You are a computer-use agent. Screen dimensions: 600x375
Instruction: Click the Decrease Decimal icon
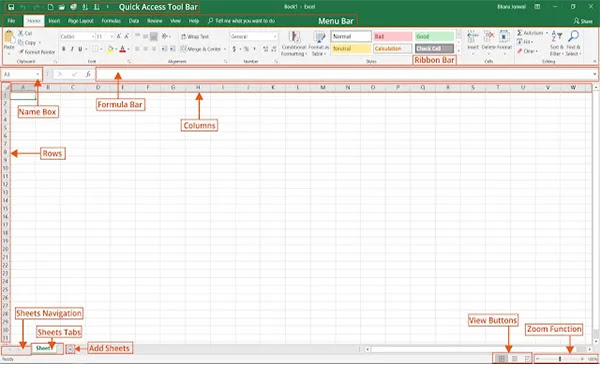pyautogui.click(x=274, y=49)
